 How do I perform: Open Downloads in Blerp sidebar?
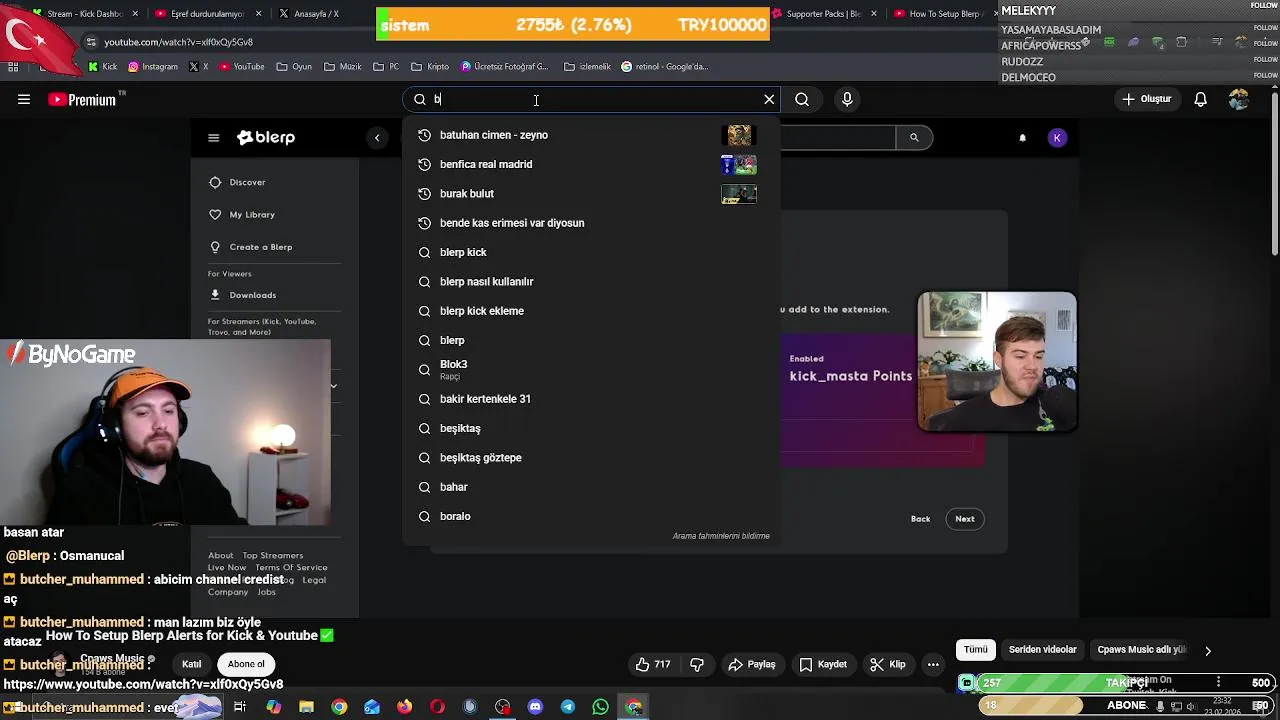coord(242,295)
